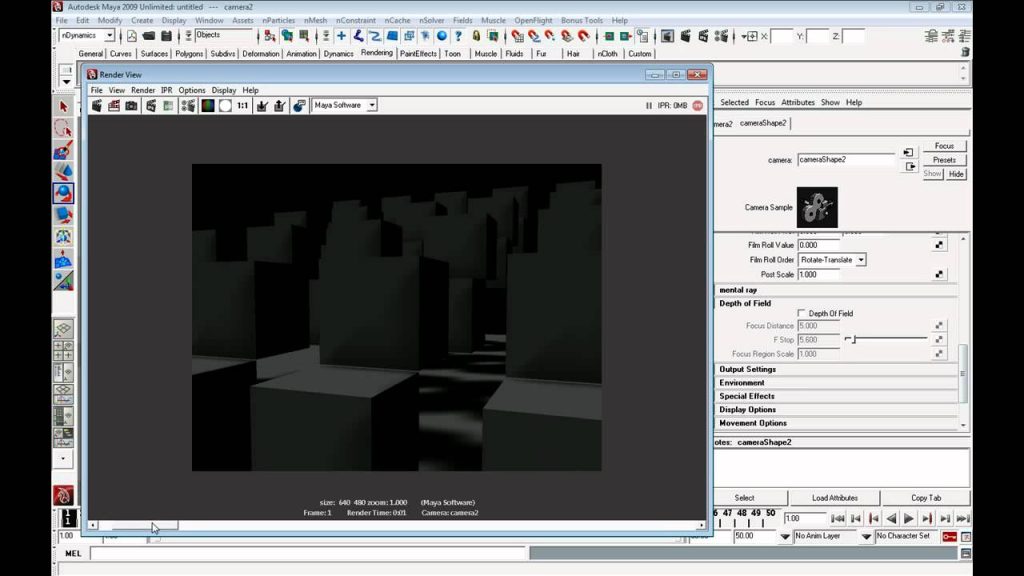Click the Hide button
1024x576 pixels.
click(x=955, y=174)
